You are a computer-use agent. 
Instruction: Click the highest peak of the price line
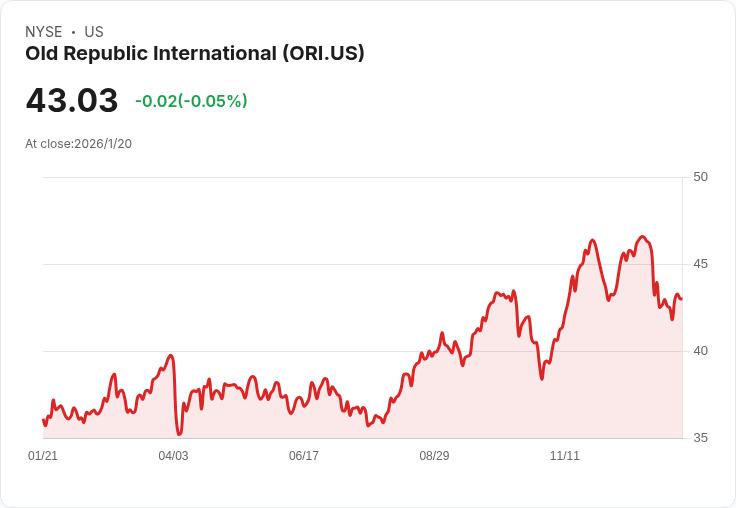642,237
